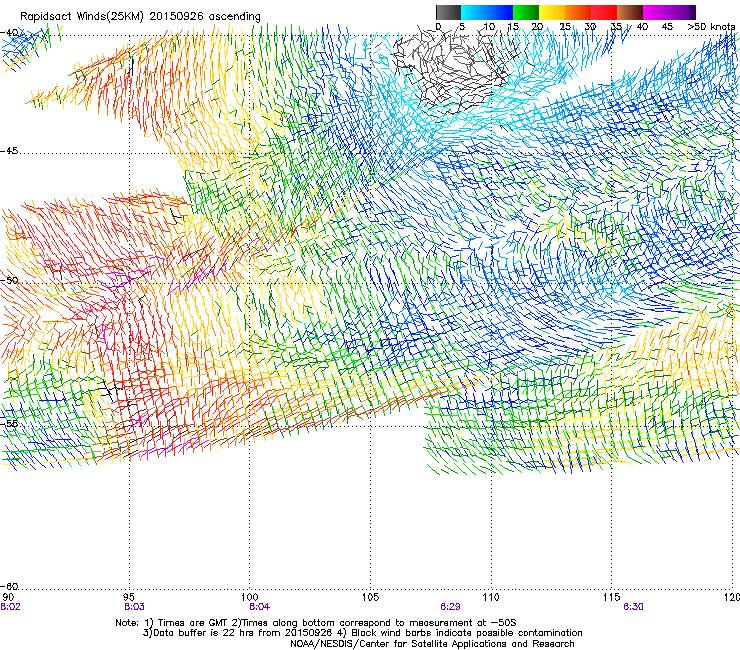Screen dimensions: 740x650
Task: Click the note line about data buffer
Action: click(362, 633)
